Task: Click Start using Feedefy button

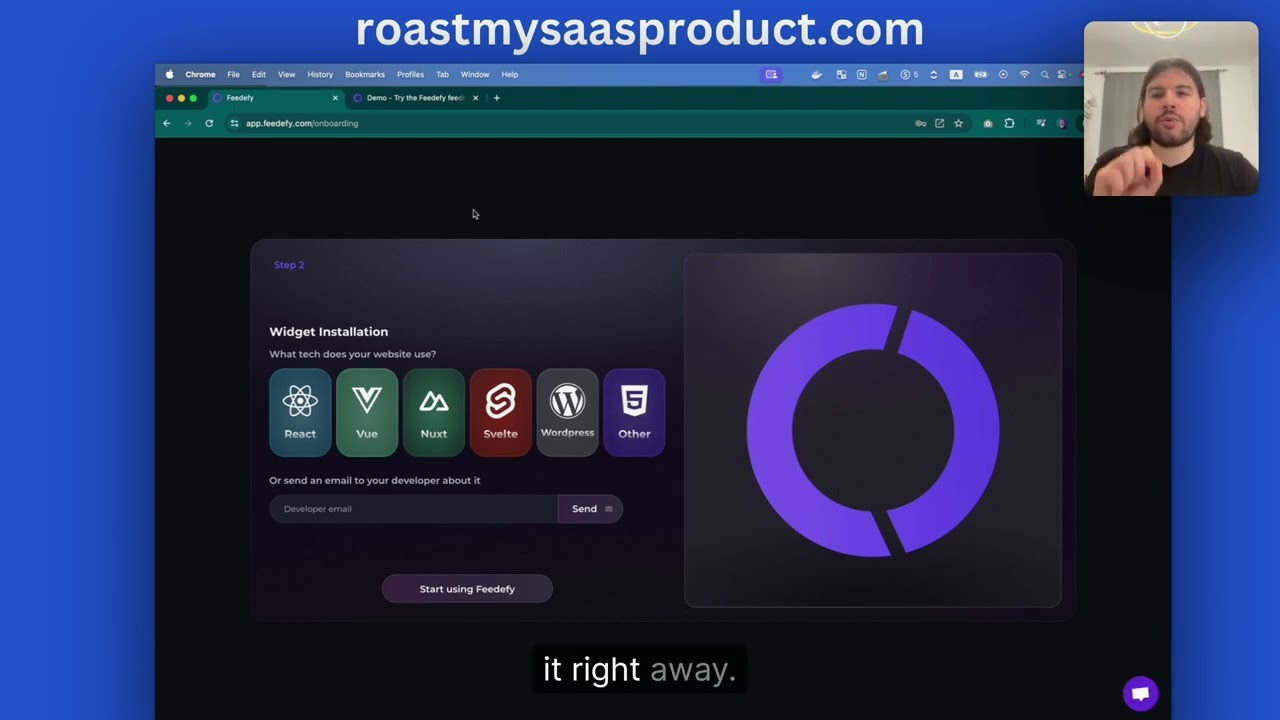Action: coord(467,589)
